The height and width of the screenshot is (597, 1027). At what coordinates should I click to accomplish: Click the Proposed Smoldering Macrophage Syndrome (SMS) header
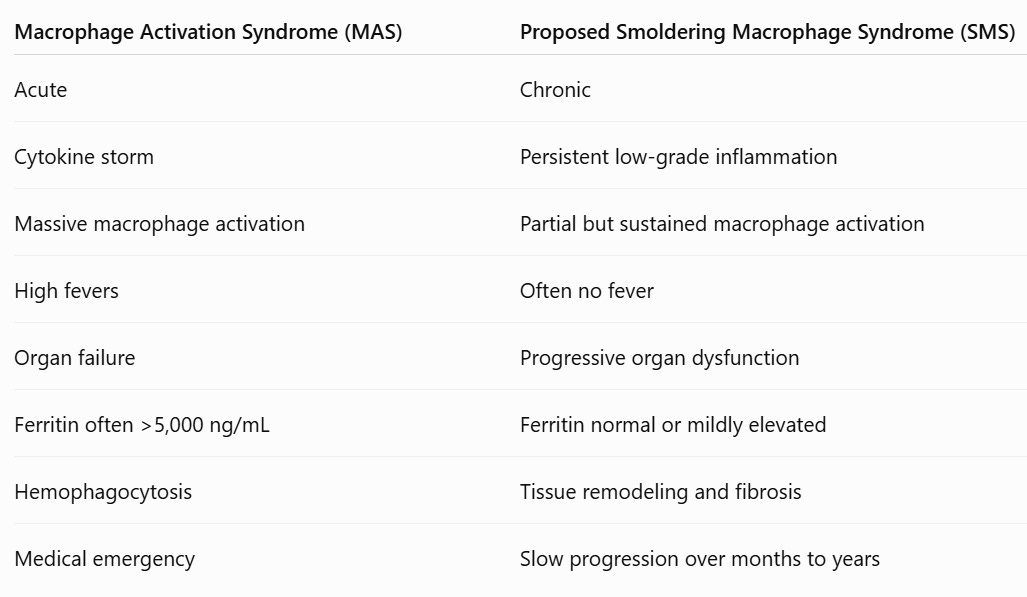click(x=768, y=32)
